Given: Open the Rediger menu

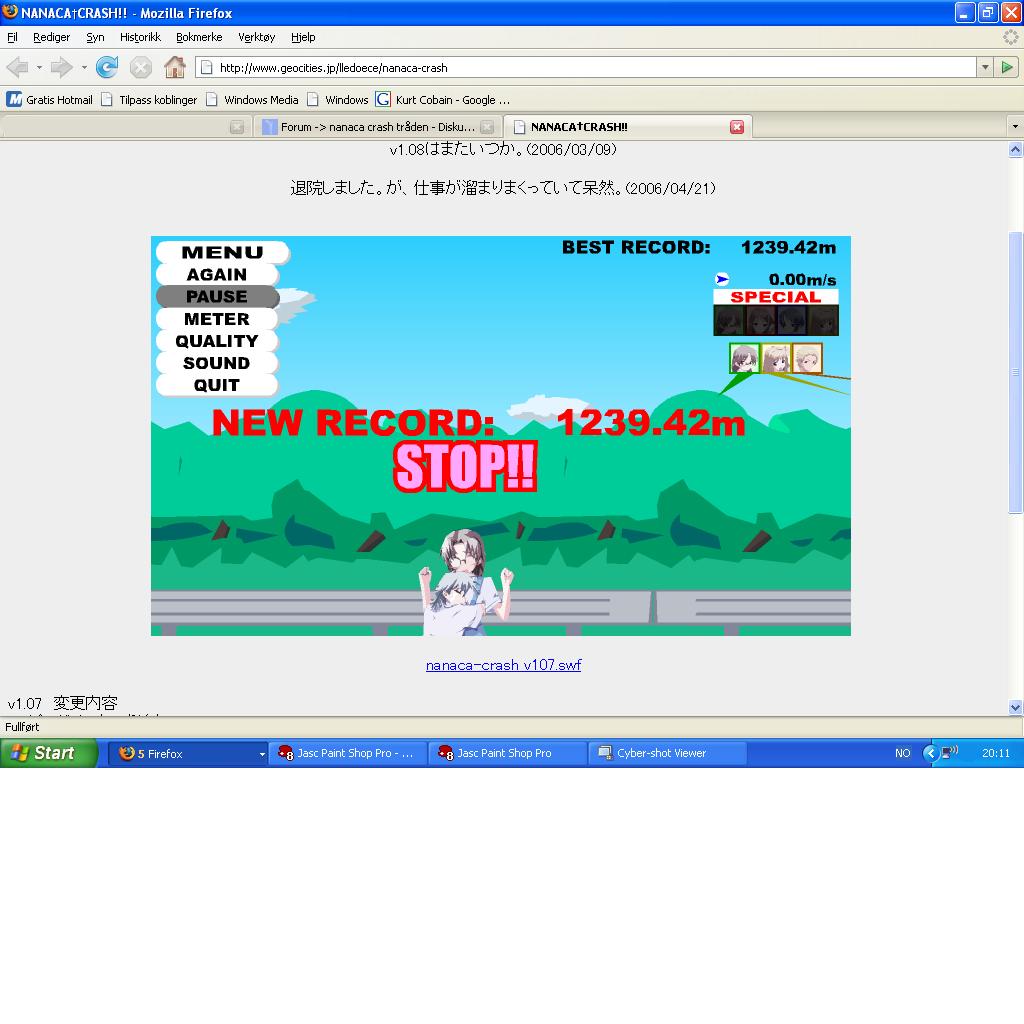Looking at the screenshot, I should pyautogui.click(x=52, y=37).
